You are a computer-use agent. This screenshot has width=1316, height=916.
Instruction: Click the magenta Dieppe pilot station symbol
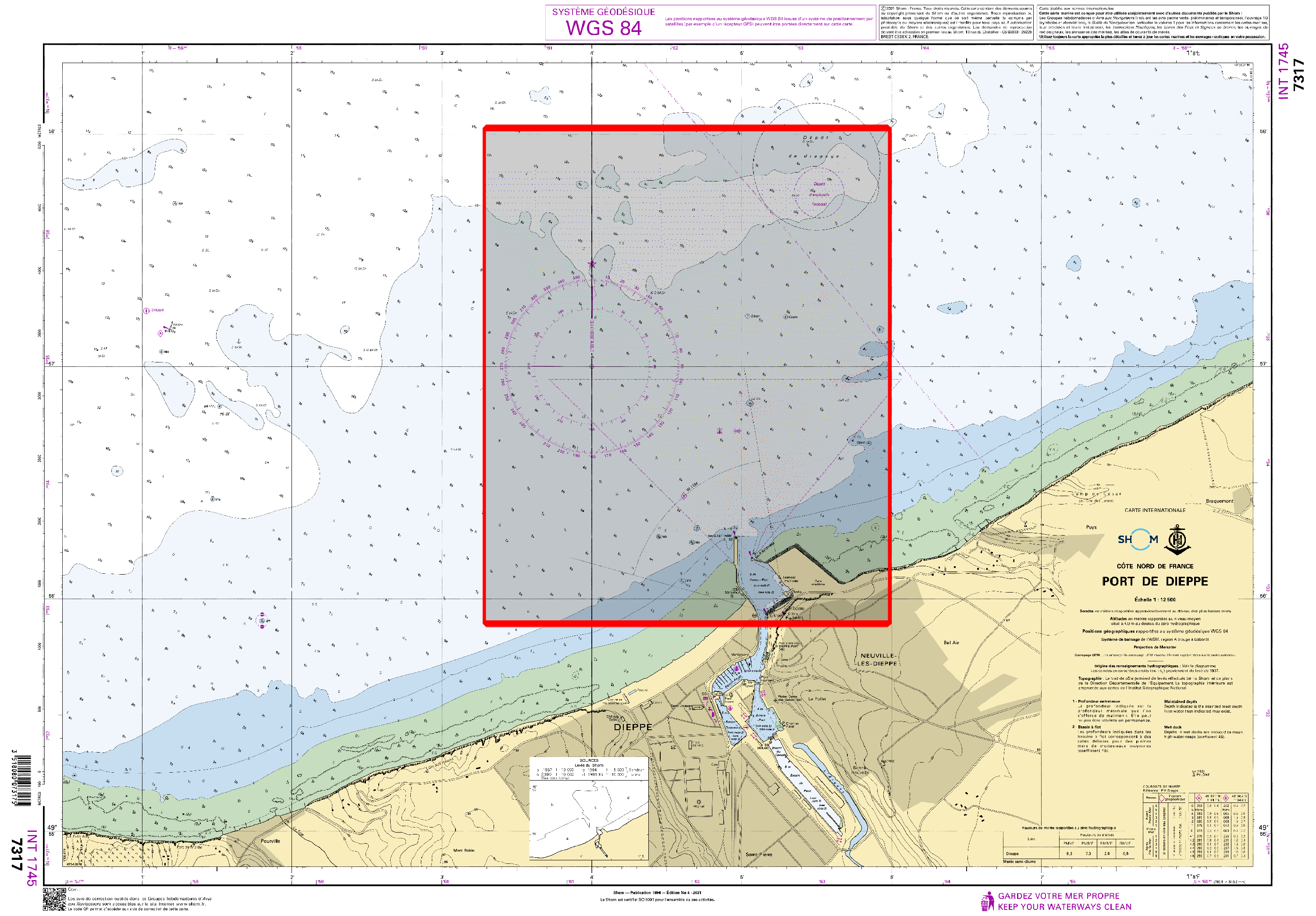146,311
